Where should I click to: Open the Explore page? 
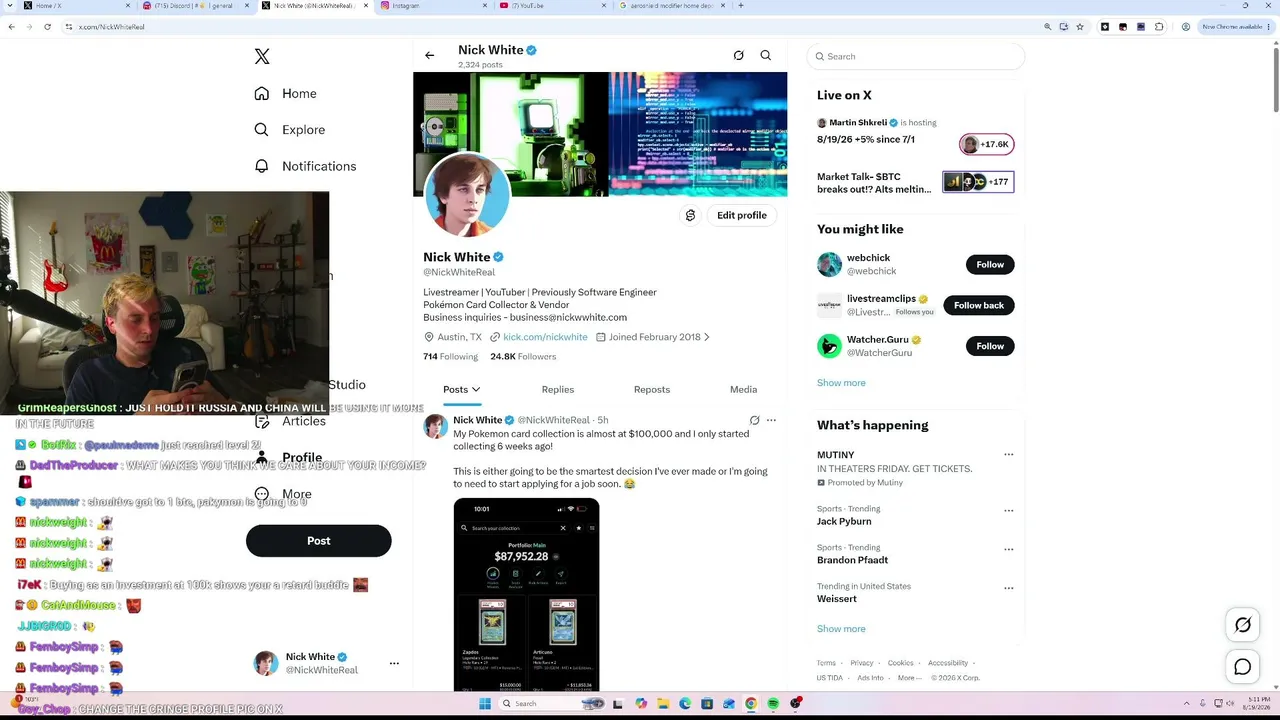(x=289, y=130)
